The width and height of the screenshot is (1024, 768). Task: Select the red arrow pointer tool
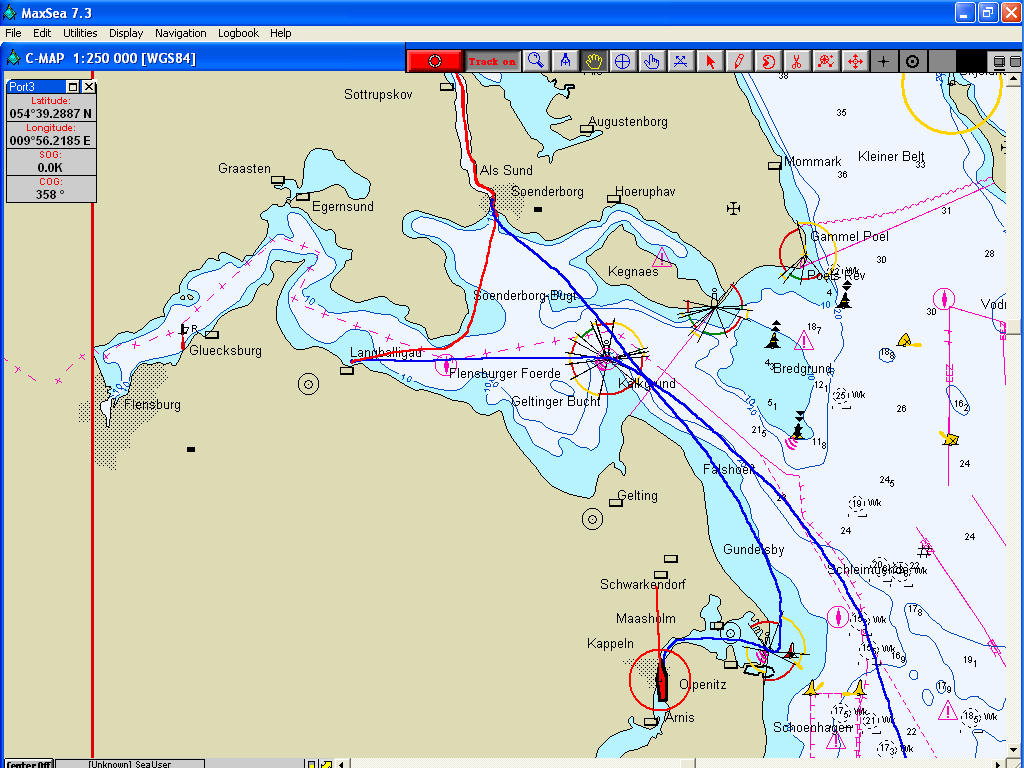pyautogui.click(x=710, y=61)
